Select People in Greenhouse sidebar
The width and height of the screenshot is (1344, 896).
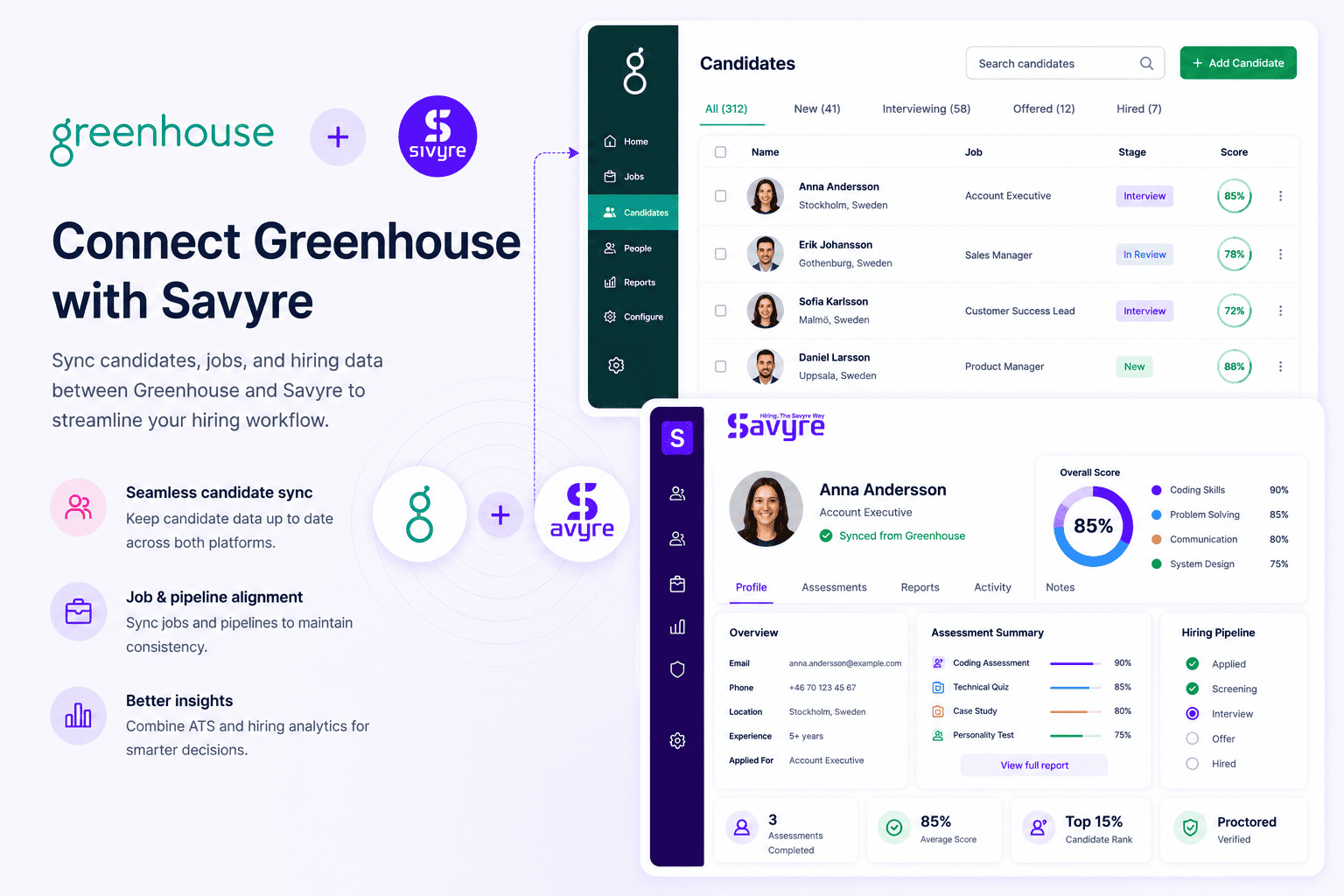click(x=628, y=248)
